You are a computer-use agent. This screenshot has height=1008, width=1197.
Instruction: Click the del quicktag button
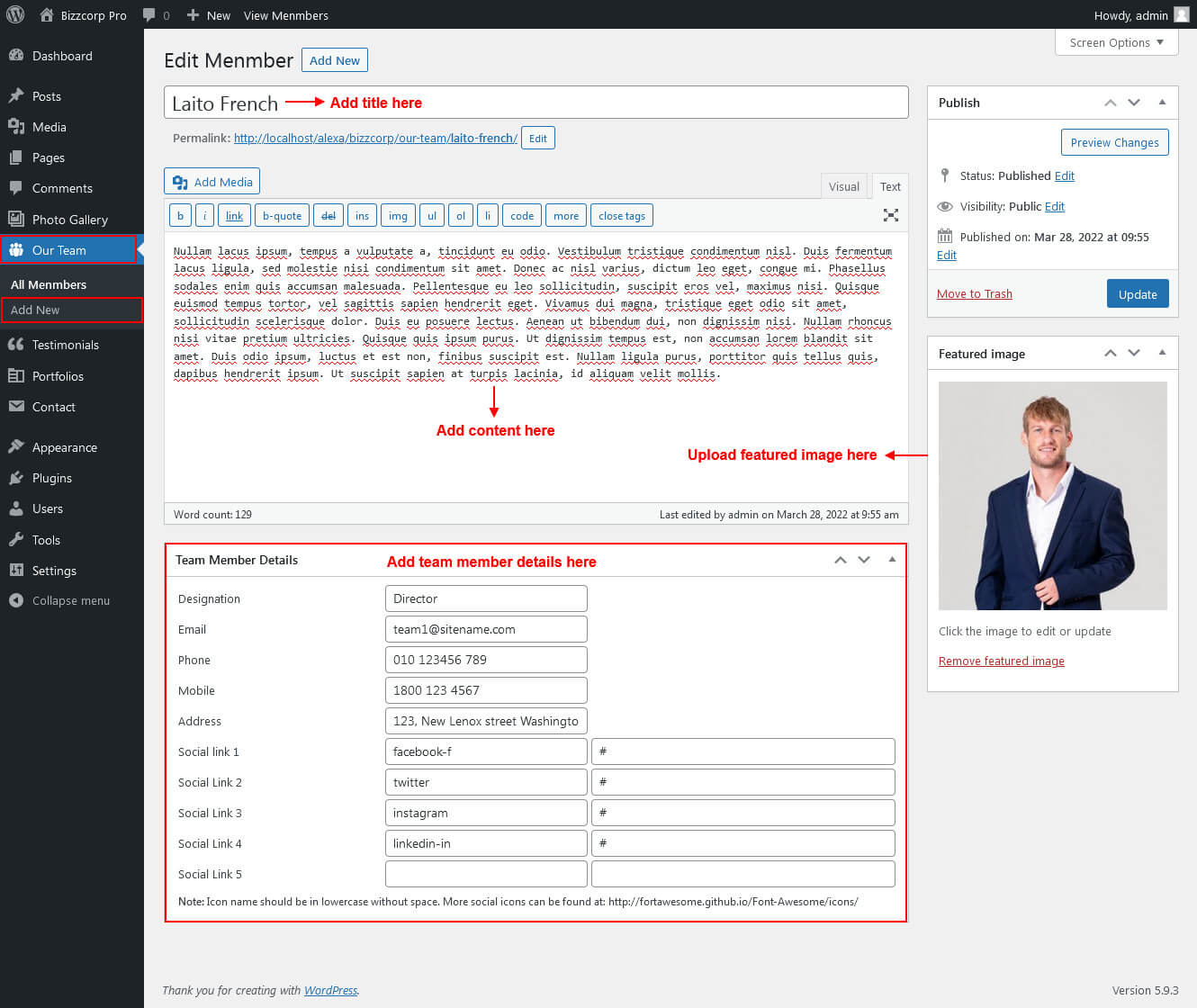point(328,216)
